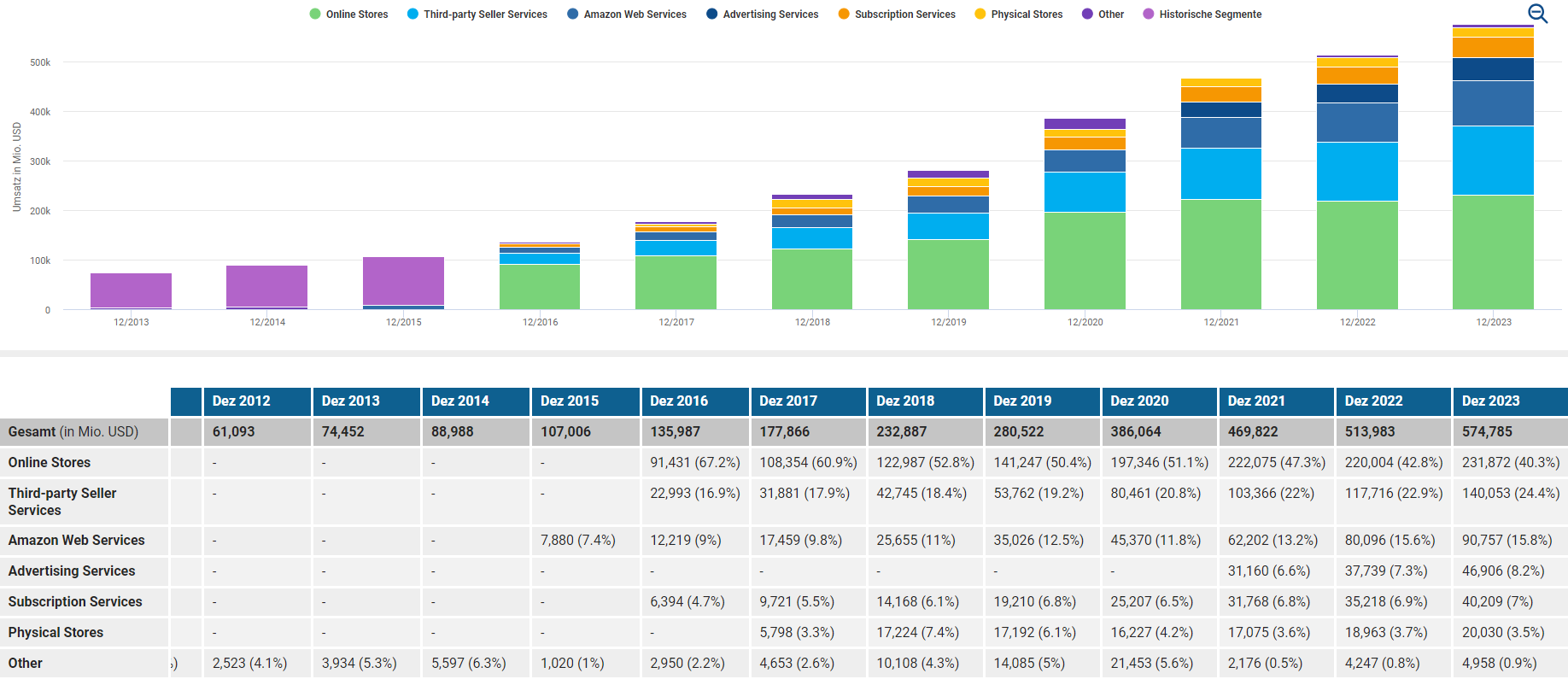Click cell 4,958 (0.9%)
1568x679 pixels.
tap(1499, 664)
